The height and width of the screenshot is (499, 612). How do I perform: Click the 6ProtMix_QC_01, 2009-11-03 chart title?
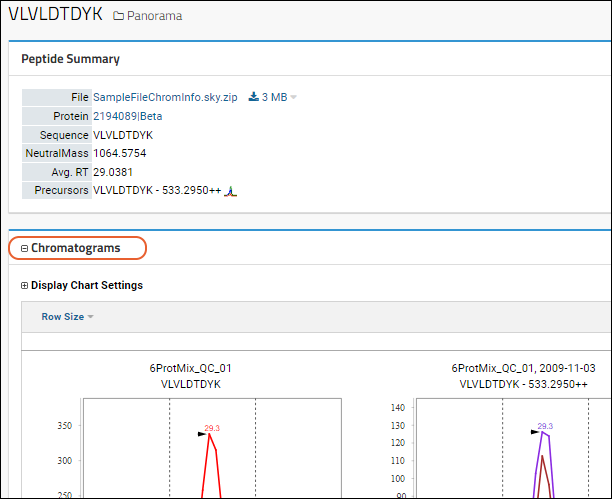[523, 368]
